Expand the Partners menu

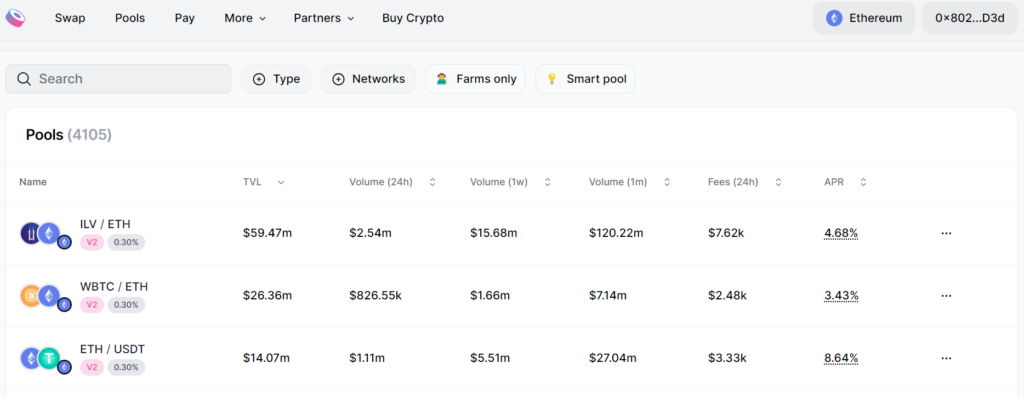(x=324, y=18)
